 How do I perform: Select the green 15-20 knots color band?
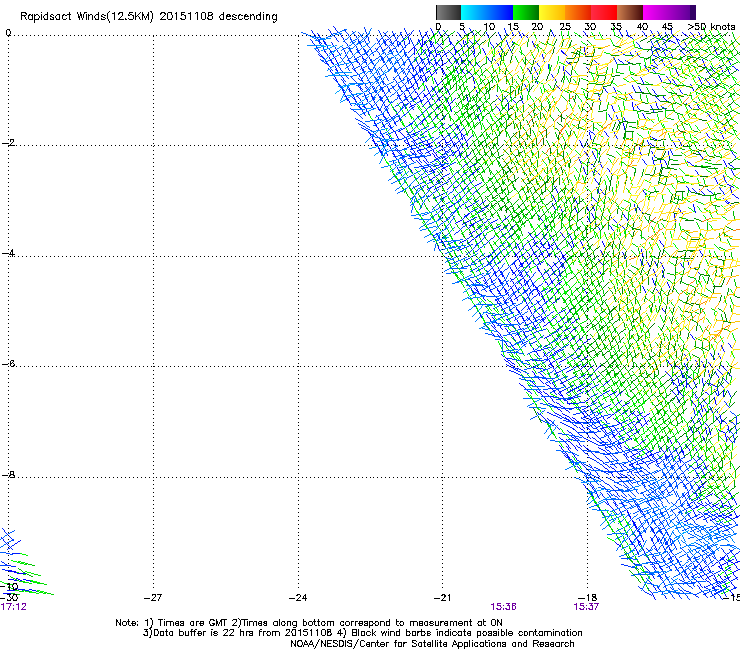coord(526,12)
